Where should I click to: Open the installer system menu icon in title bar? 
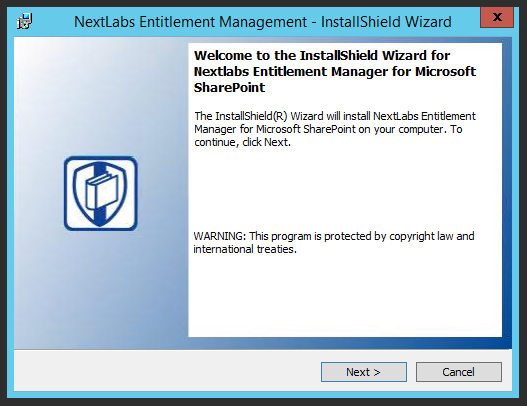[24, 22]
